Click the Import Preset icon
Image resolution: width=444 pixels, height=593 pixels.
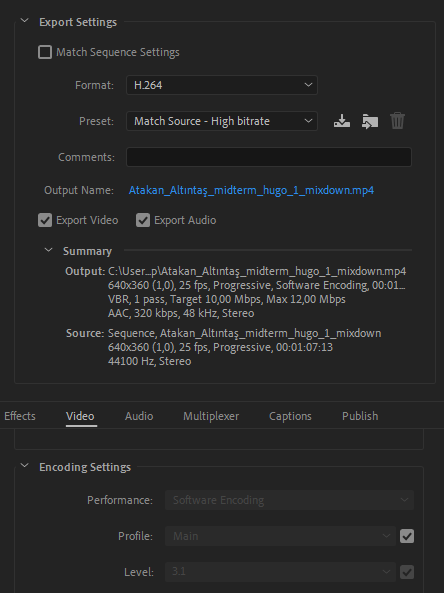[369, 121]
